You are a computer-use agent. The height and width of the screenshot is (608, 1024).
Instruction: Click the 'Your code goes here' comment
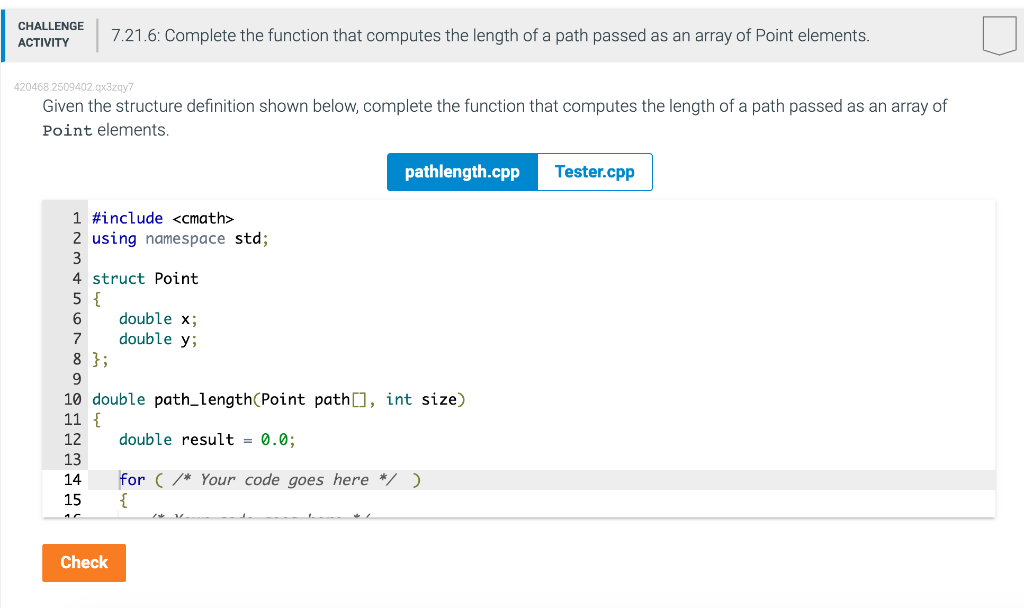[x=284, y=480]
